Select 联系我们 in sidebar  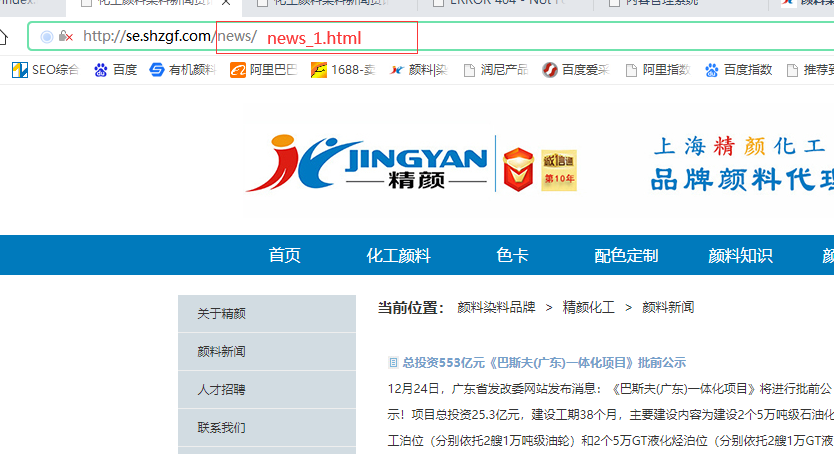pyautogui.click(x=267, y=428)
